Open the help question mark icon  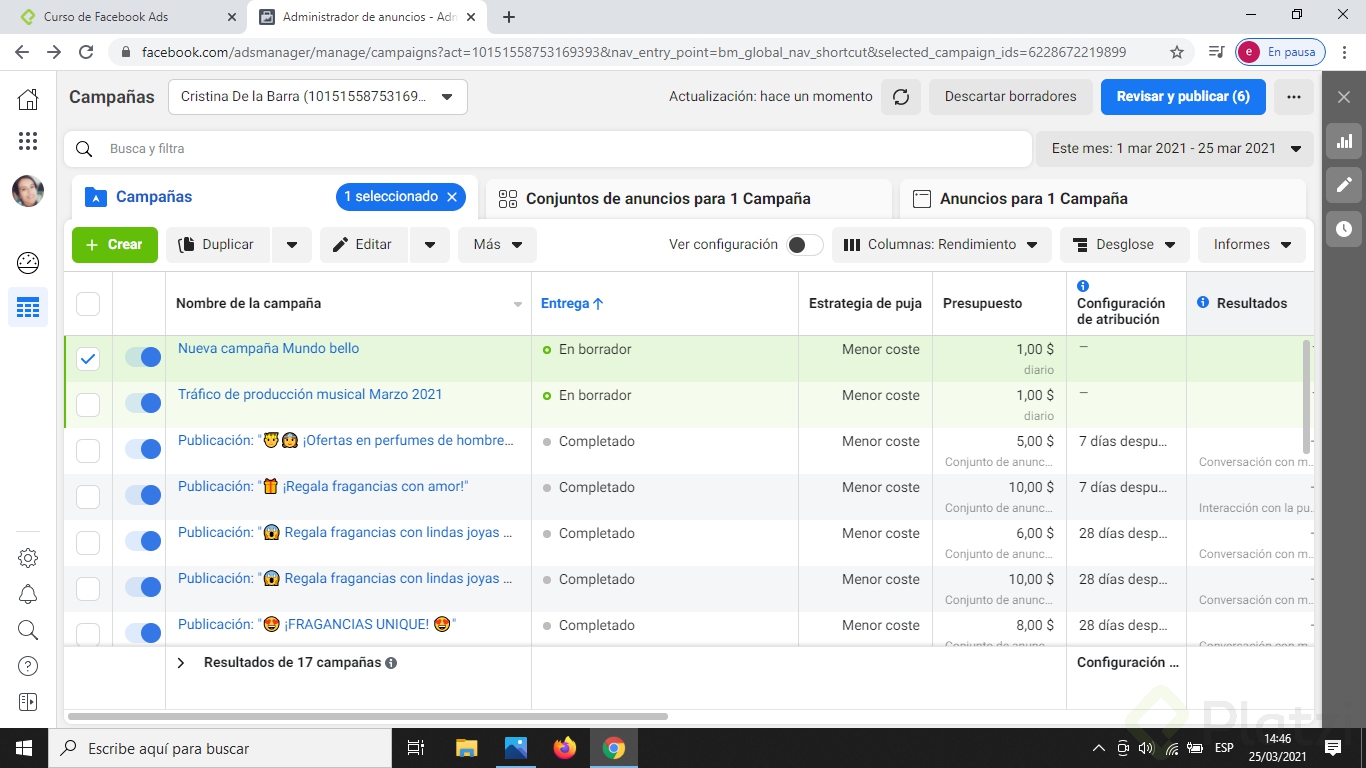click(28, 666)
